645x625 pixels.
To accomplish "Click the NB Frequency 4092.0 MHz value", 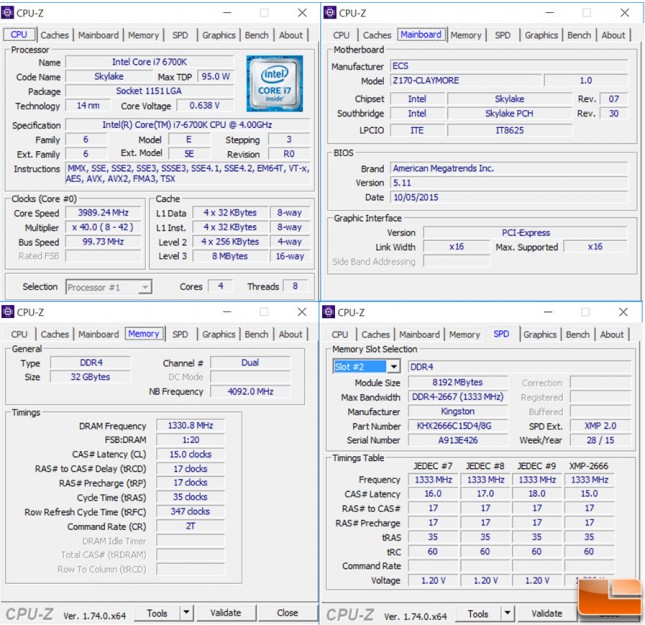I will 251,391.
